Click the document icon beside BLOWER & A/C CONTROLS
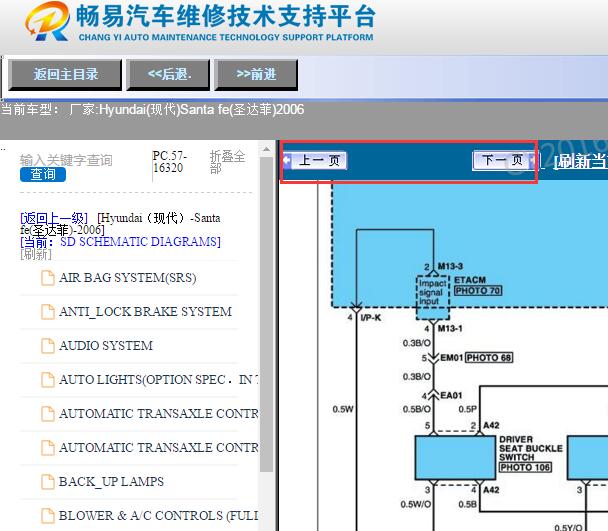This screenshot has height=531, width=608. tap(48, 516)
